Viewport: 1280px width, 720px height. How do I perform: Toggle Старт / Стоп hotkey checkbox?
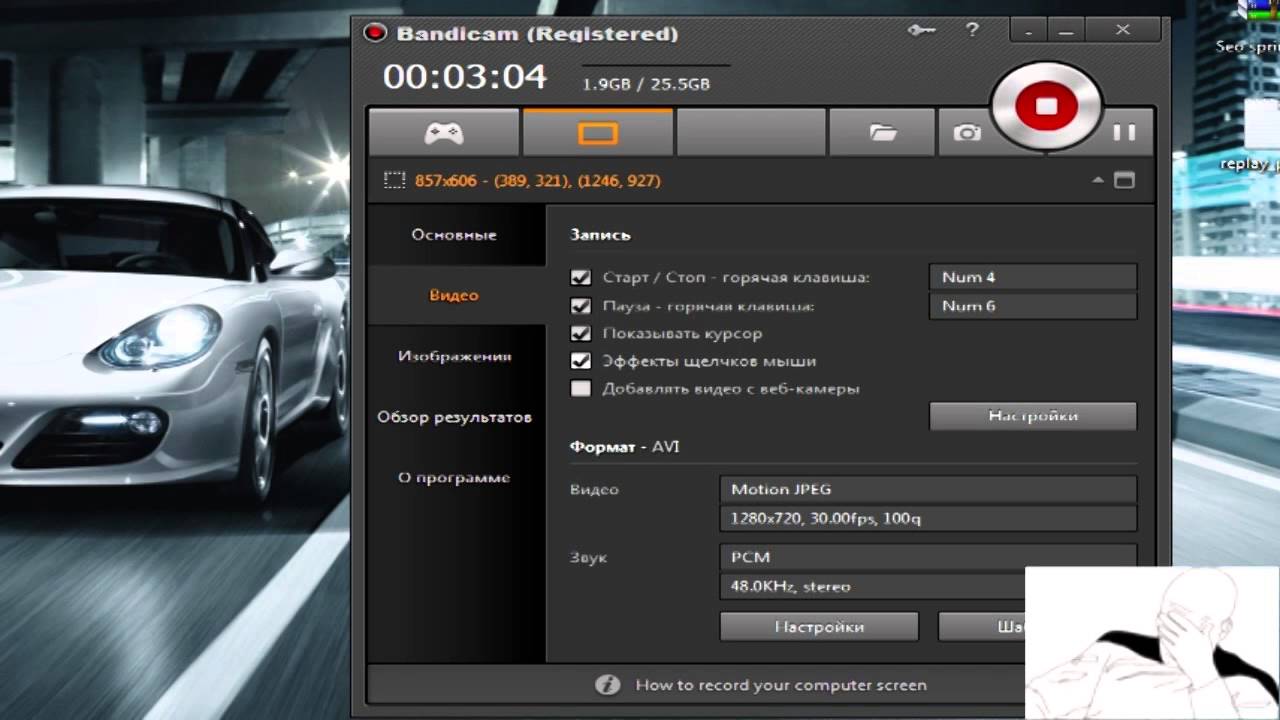pos(580,277)
